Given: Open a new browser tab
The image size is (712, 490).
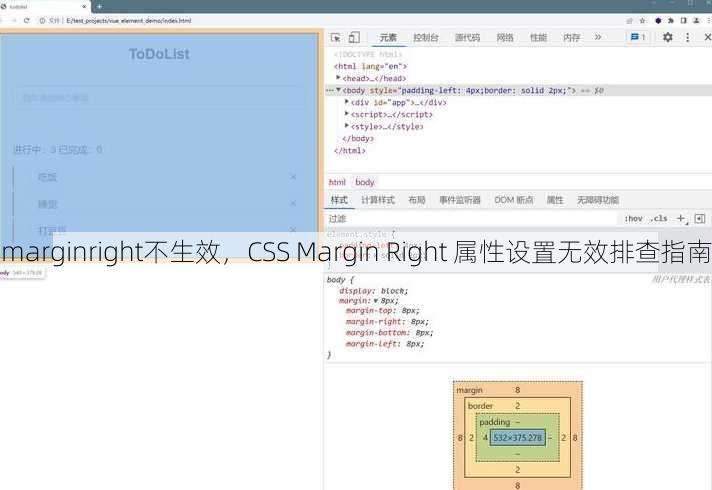Looking at the screenshot, I should pyautogui.click(x=99, y=6).
